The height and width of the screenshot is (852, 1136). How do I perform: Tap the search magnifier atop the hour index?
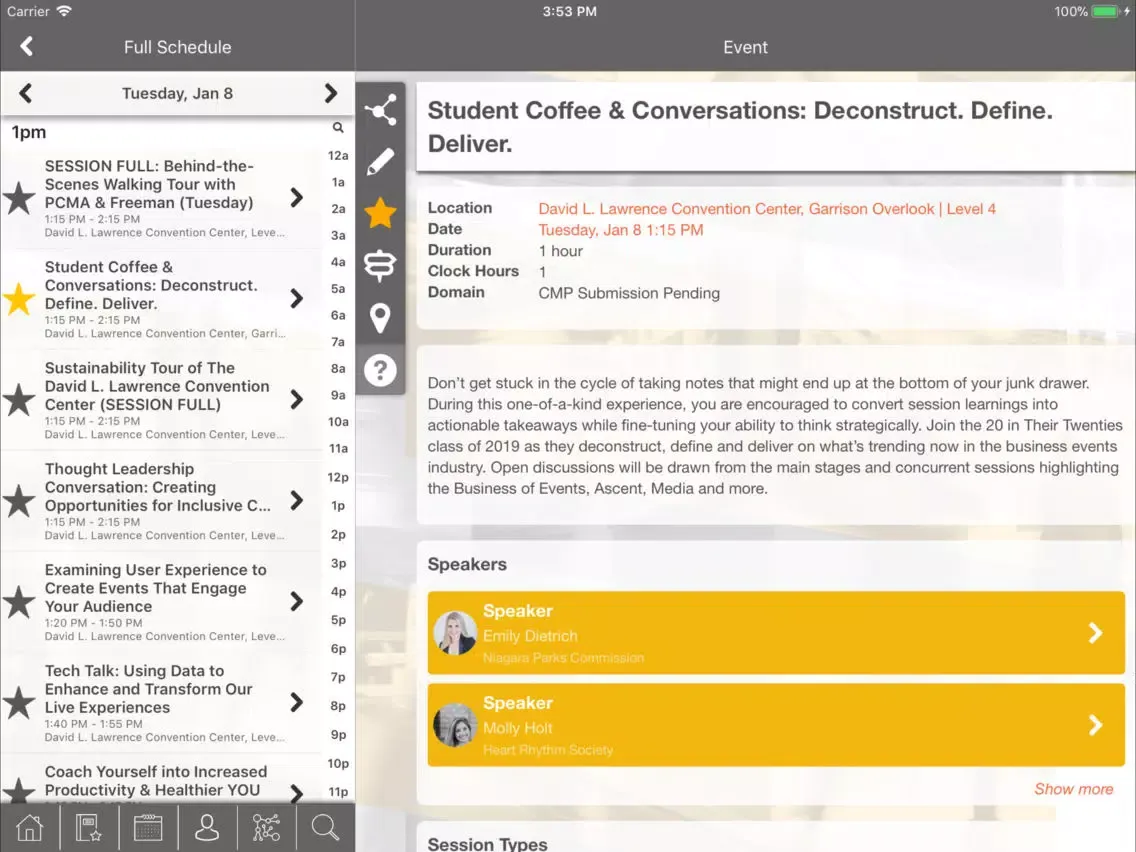[338, 128]
